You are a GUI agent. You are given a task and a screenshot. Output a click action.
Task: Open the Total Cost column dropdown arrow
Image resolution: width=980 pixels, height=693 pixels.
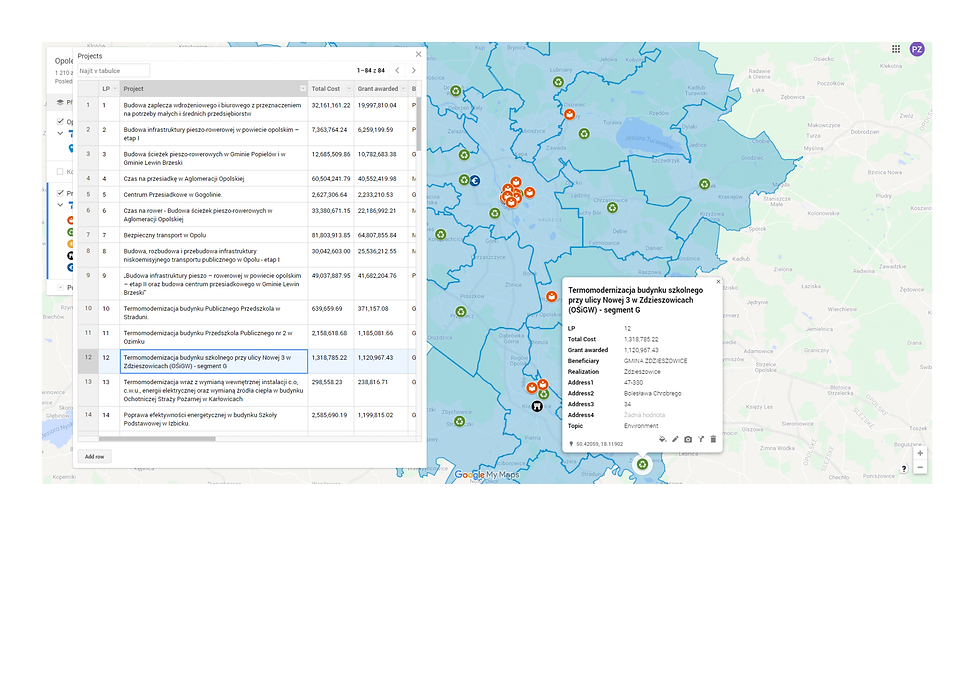pos(349,89)
